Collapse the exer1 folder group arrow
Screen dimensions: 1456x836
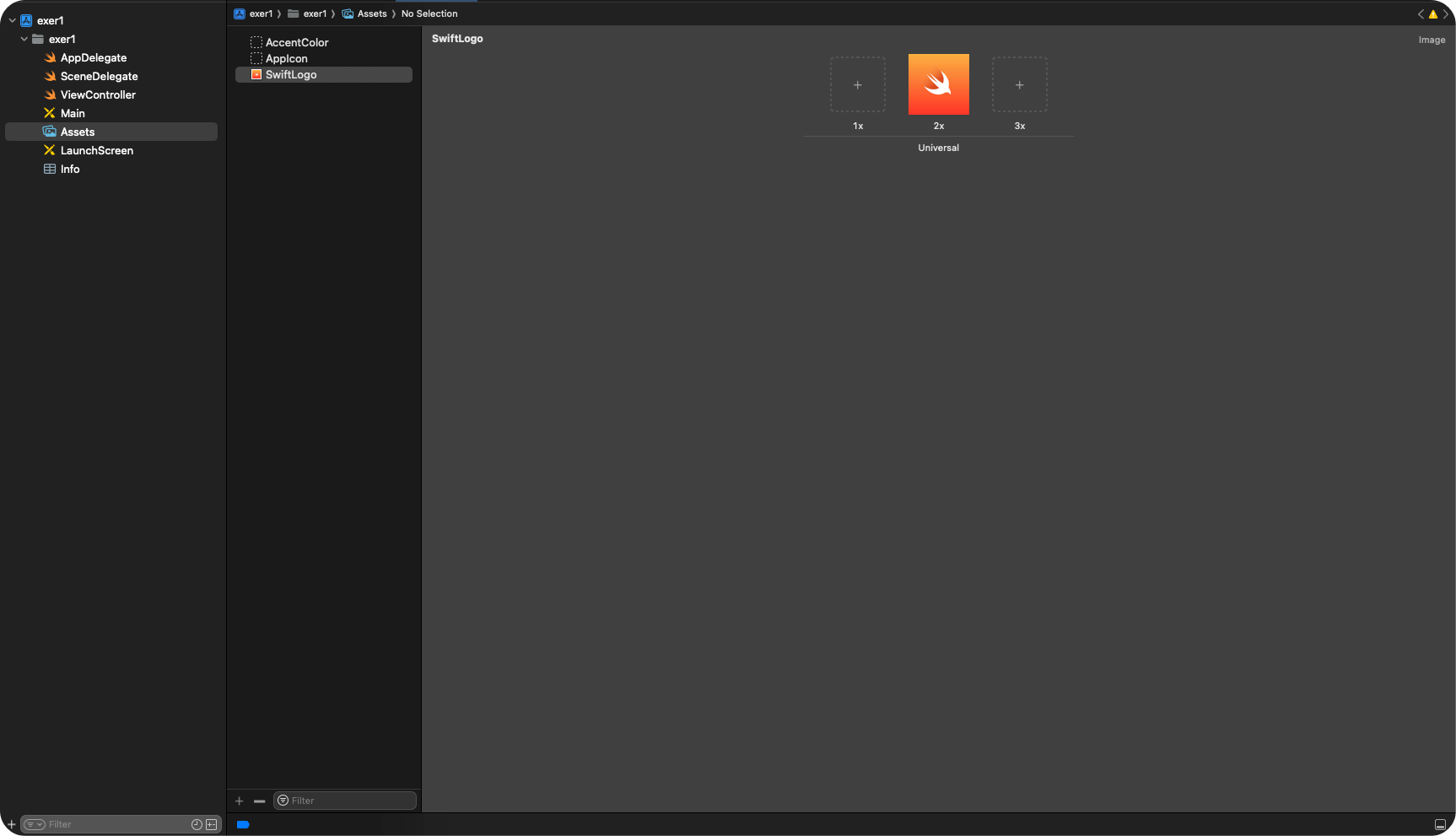pyautogui.click(x=24, y=39)
